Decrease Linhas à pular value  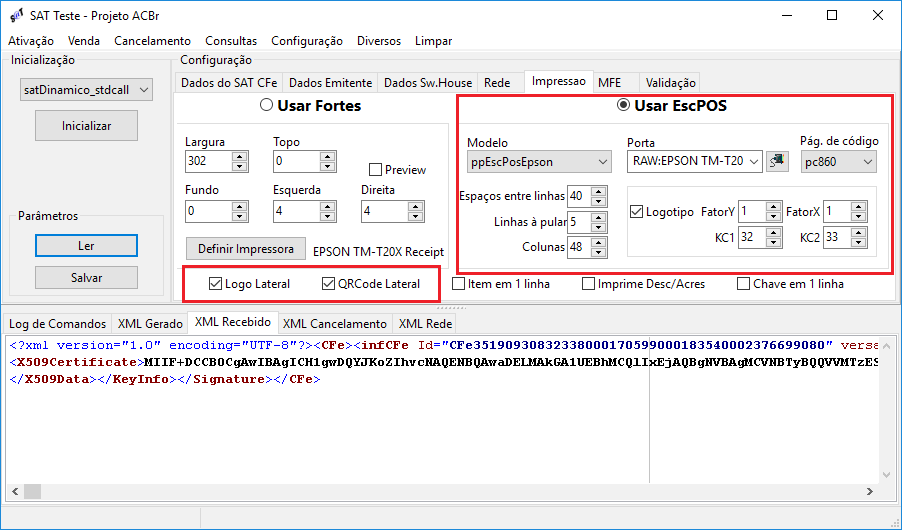[x=599, y=227]
